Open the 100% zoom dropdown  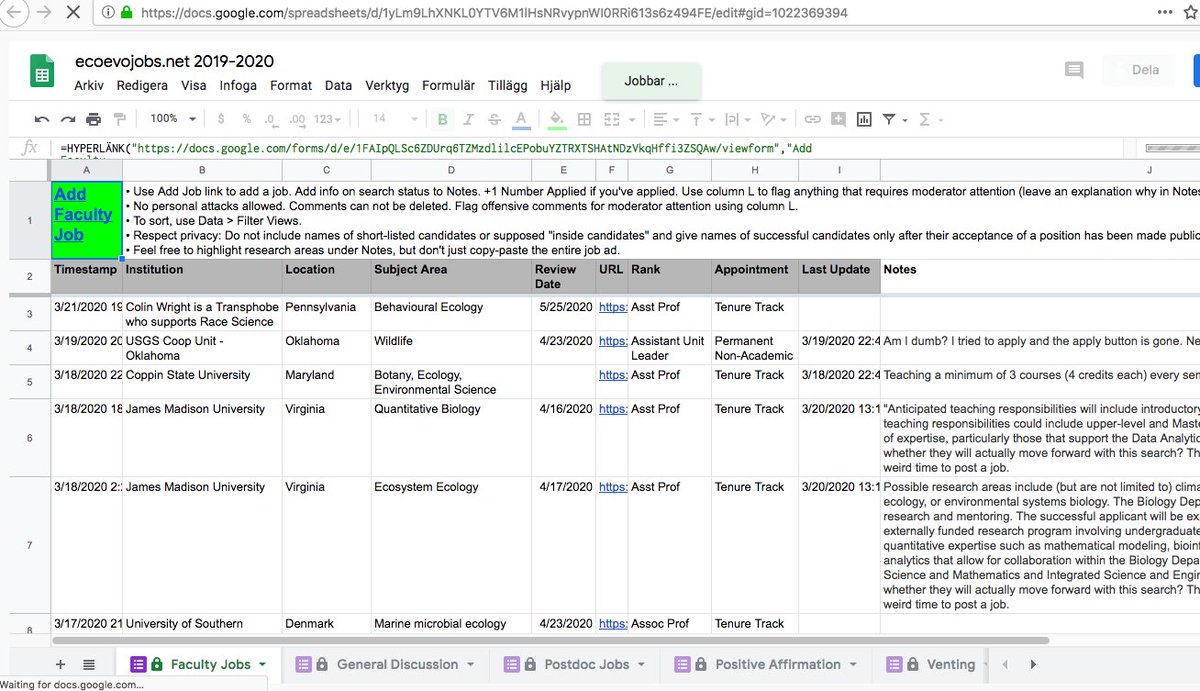coord(172,119)
